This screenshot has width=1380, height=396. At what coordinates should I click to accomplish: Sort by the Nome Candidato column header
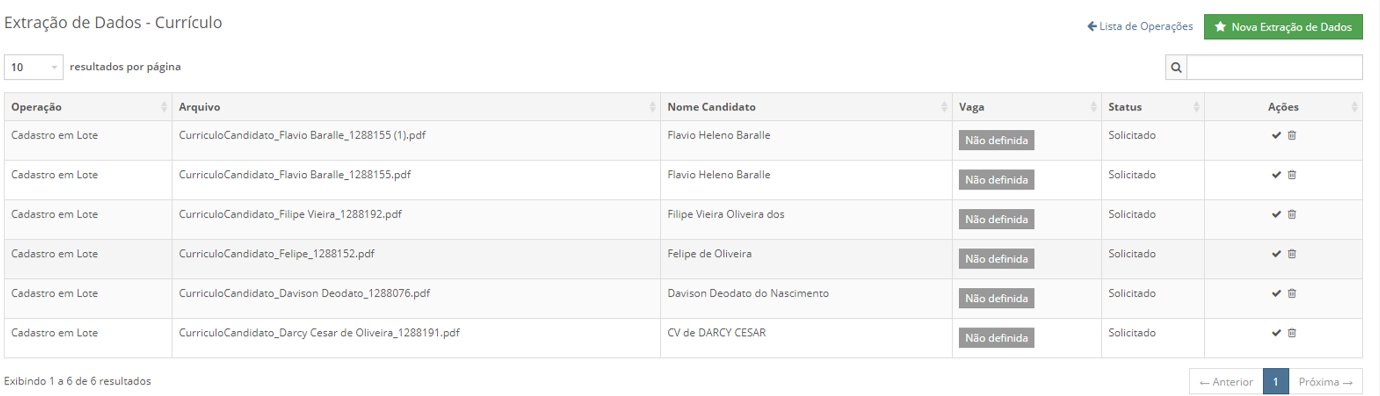point(806,107)
